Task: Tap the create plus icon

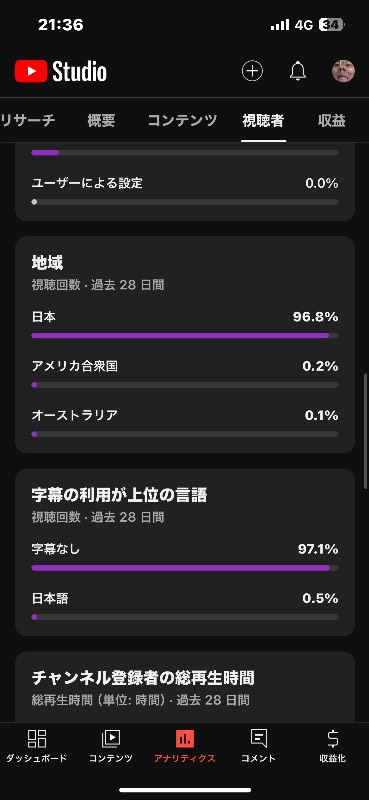Action: click(x=252, y=71)
